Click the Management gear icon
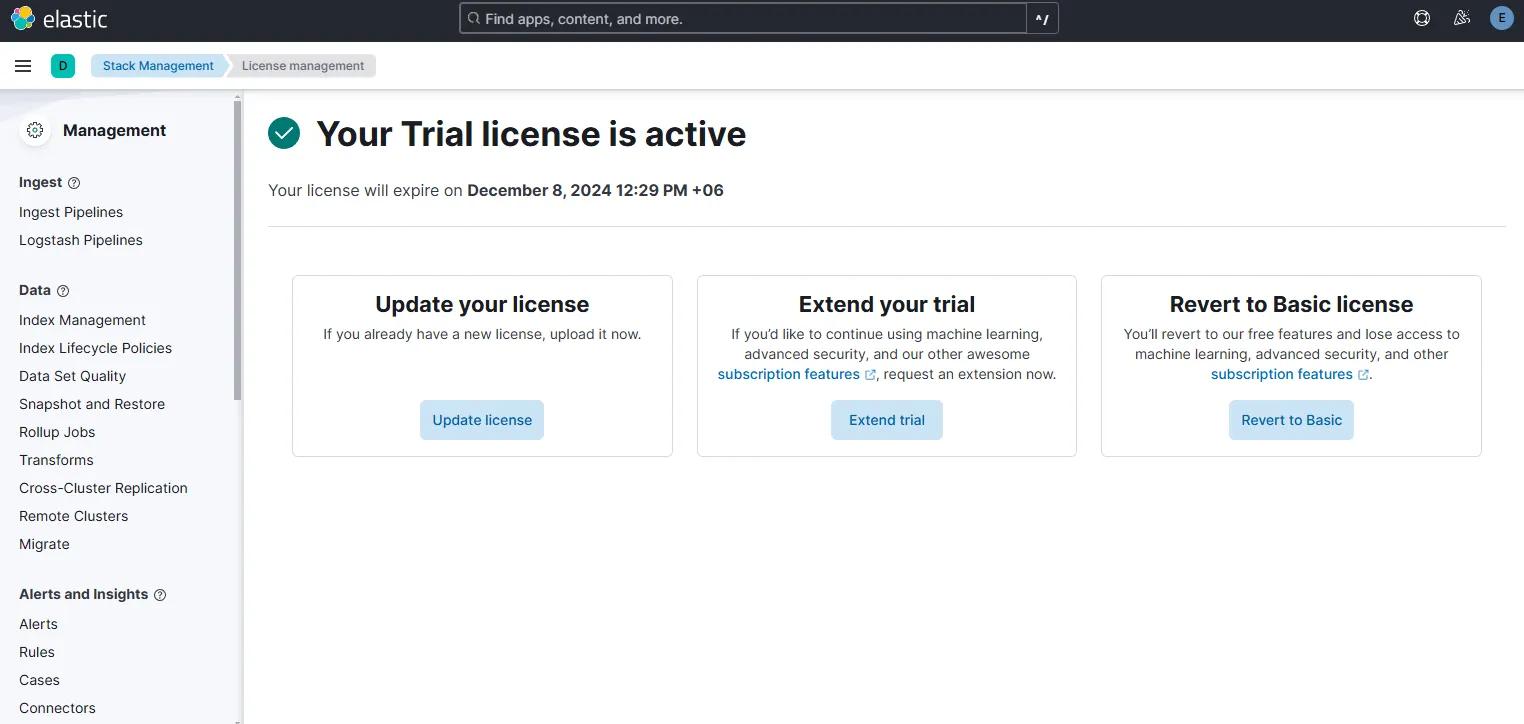This screenshot has width=1524, height=724. click(x=35, y=130)
